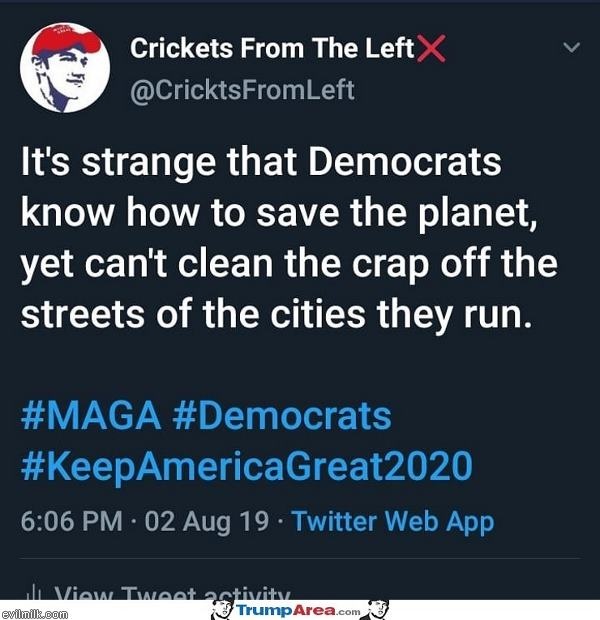Click the Crickets From The Left display name

pyautogui.click(x=272, y=48)
